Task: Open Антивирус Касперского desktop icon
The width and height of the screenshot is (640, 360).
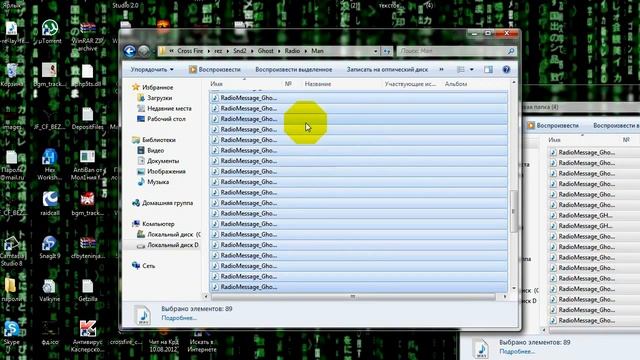Action: [87, 336]
